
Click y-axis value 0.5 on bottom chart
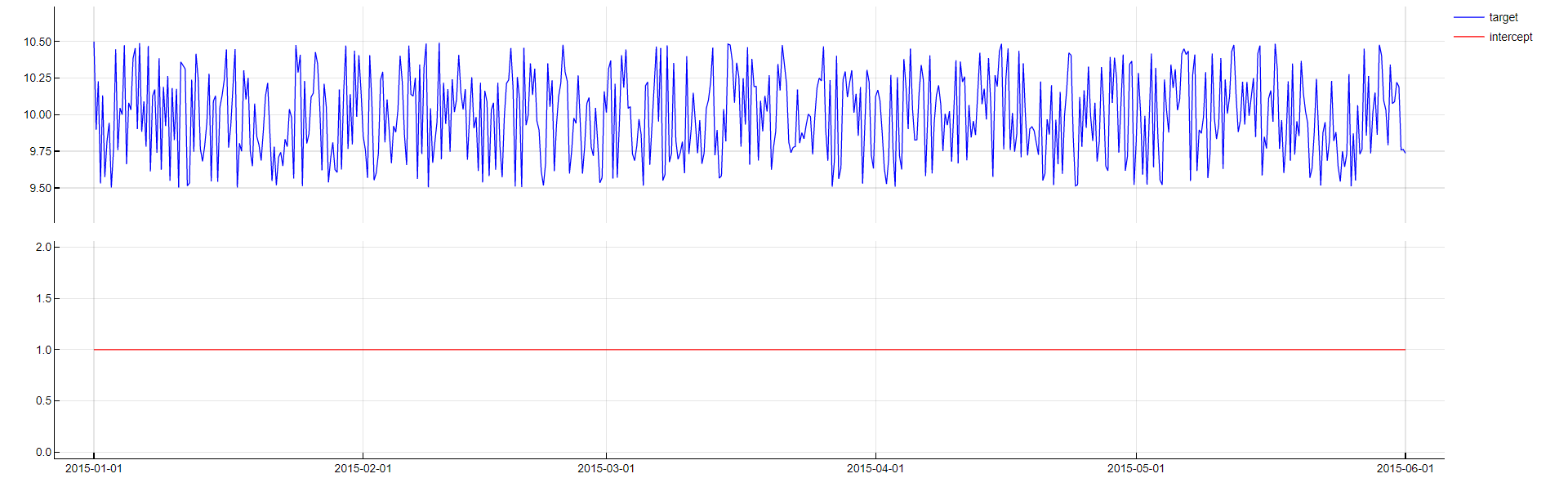pos(44,400)
